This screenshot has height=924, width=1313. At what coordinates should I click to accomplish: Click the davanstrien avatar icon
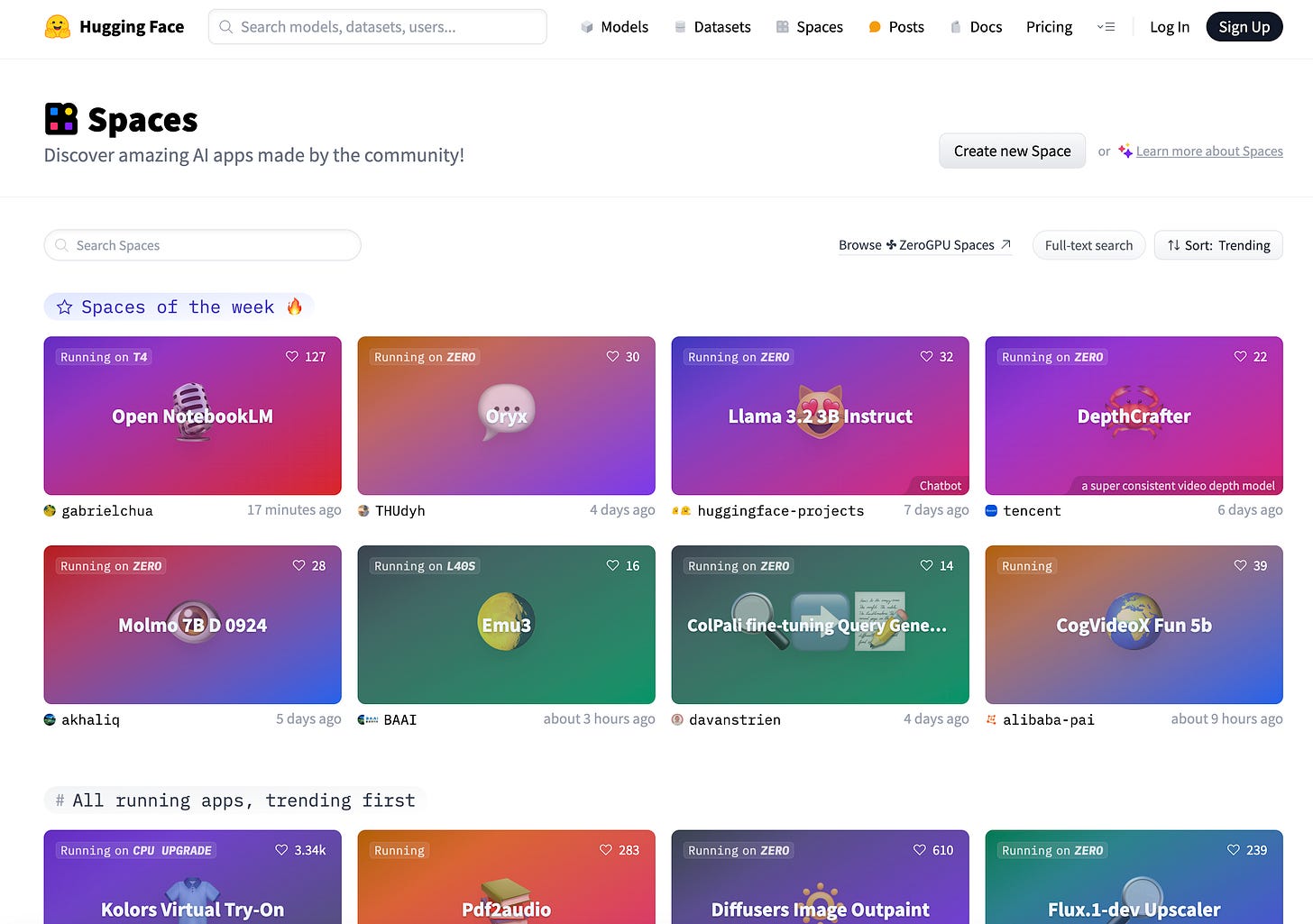tap(677, 720)
